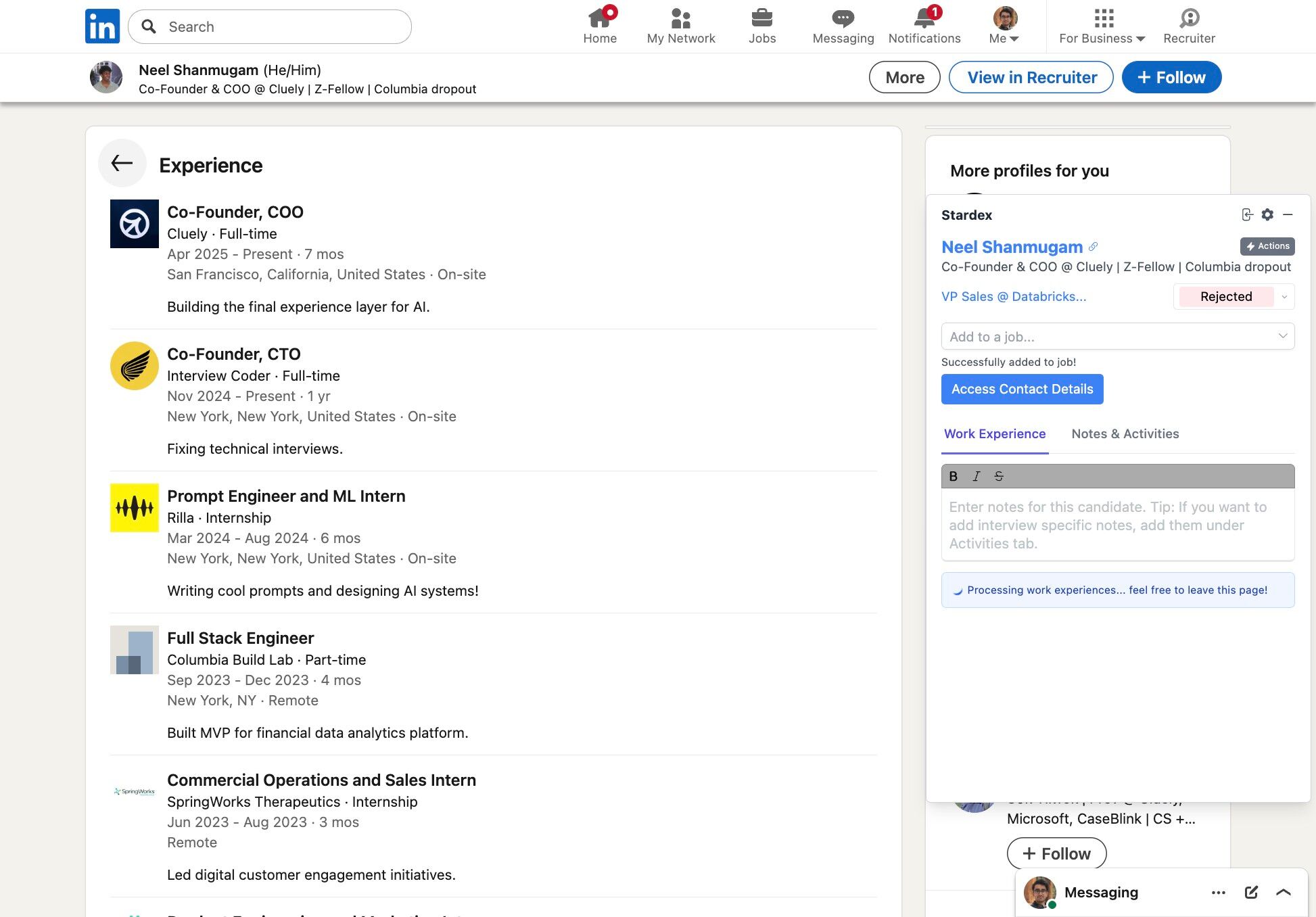Expand the Add to a job dropdown
Image resolution: width=1316 pixels, height=917 pixels.
pyautogui.click(x=1118, y=336)
